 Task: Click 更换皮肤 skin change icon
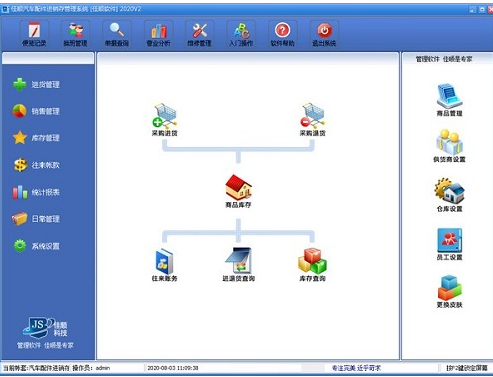point(449,288)
